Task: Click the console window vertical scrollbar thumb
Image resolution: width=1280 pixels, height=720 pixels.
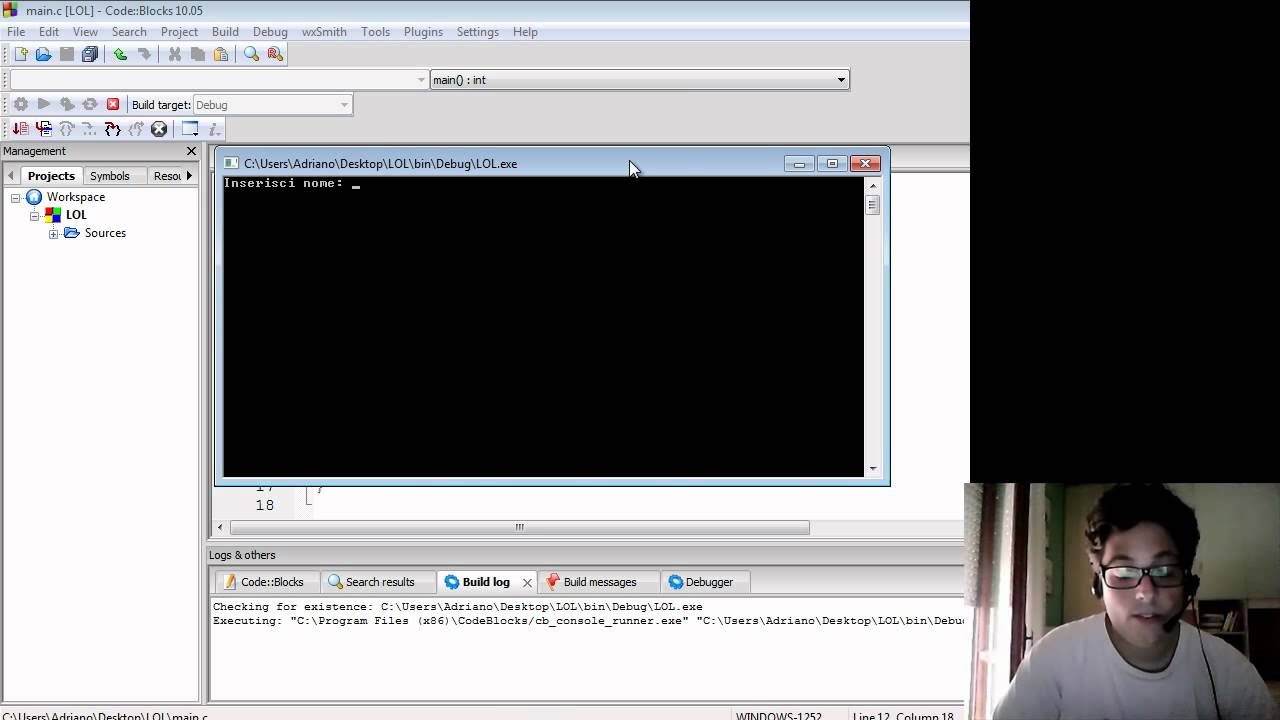Action: pos(873,205)
